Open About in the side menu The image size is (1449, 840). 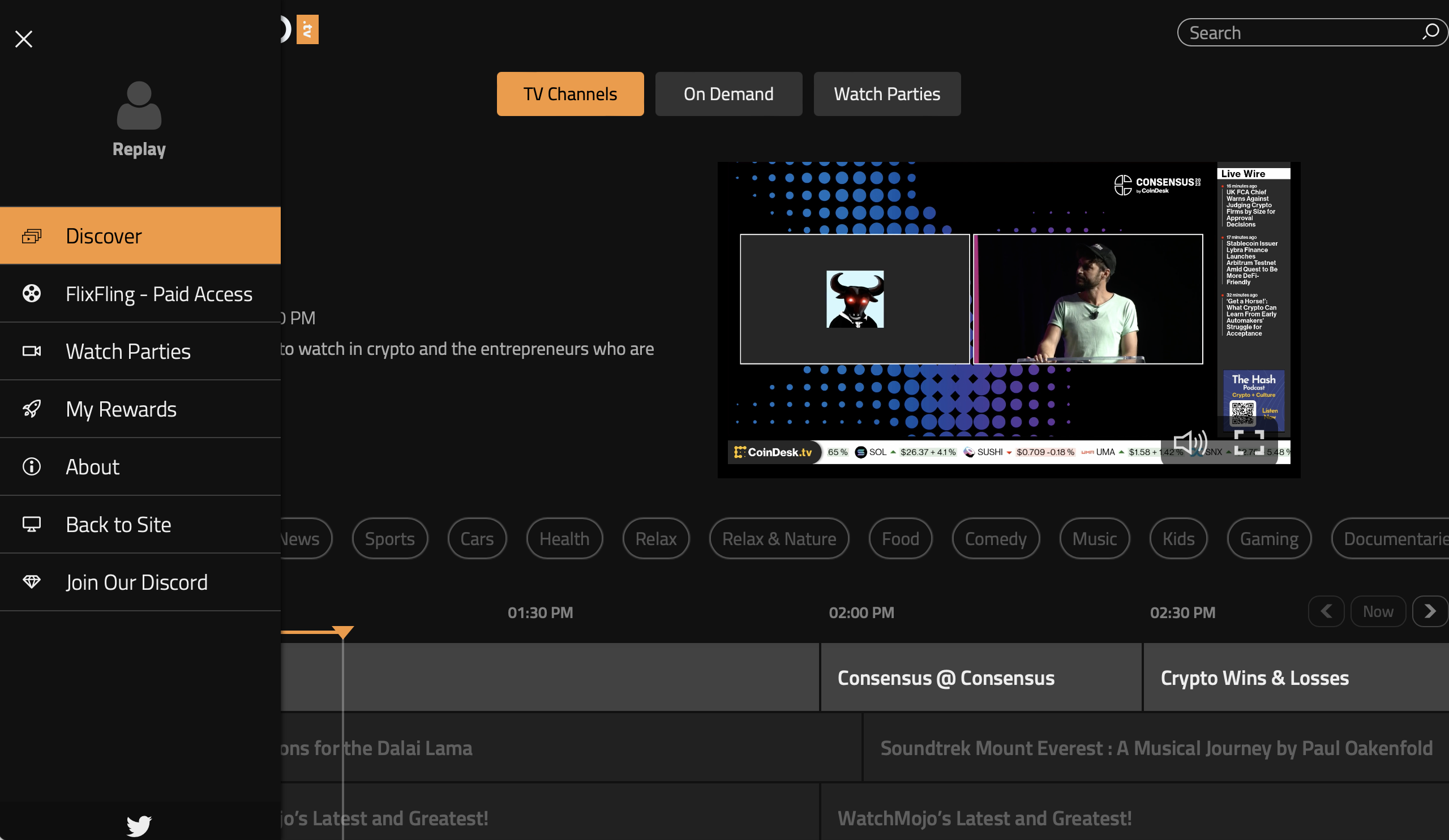pos(92,466)
